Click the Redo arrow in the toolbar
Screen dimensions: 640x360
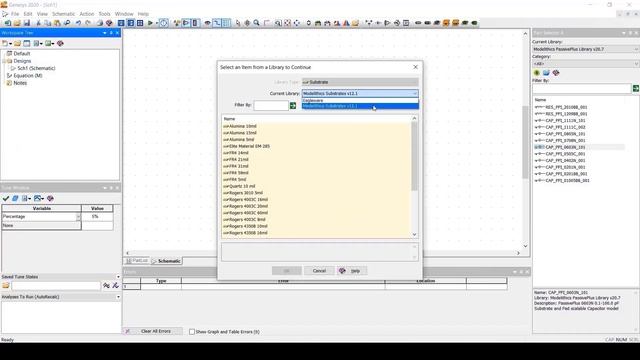point(88,23)
